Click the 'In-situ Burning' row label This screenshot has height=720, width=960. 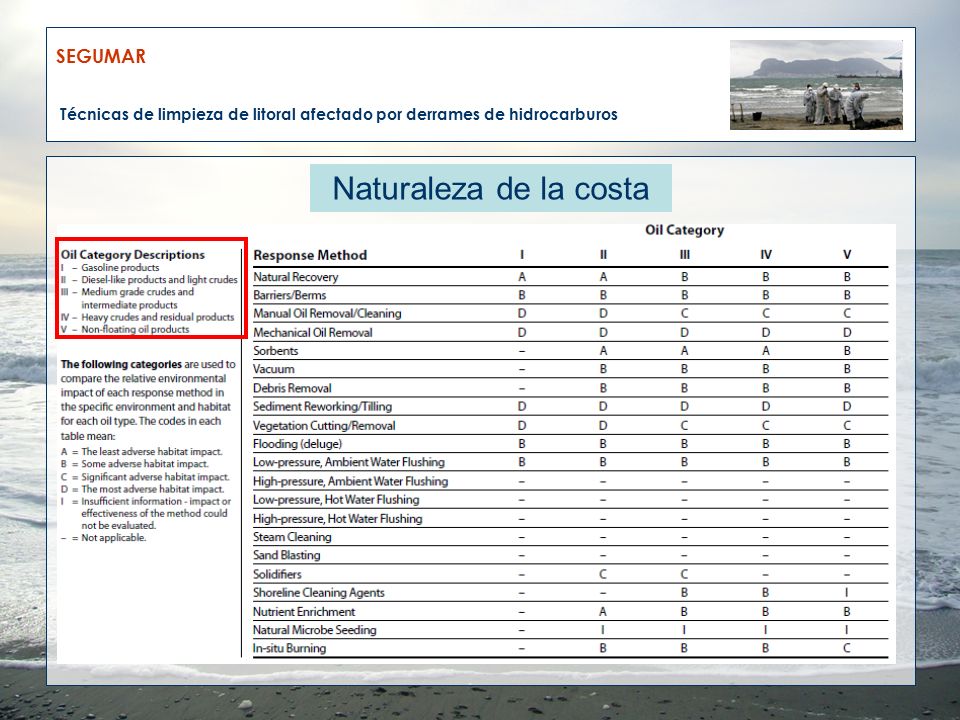290,648
